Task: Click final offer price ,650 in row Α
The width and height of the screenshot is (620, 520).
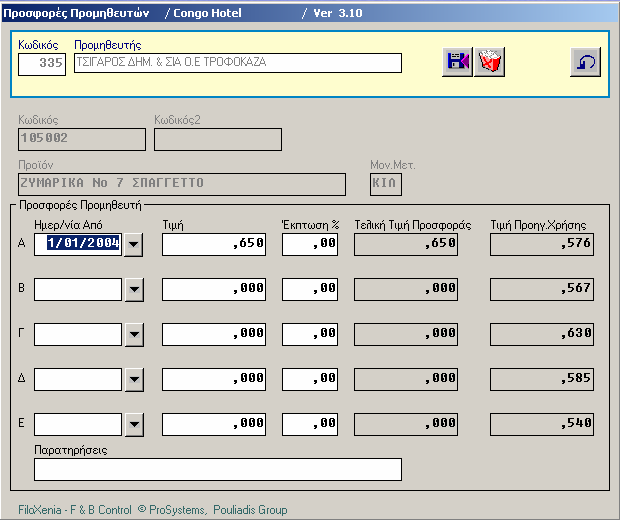Action: tap(406, 244)
